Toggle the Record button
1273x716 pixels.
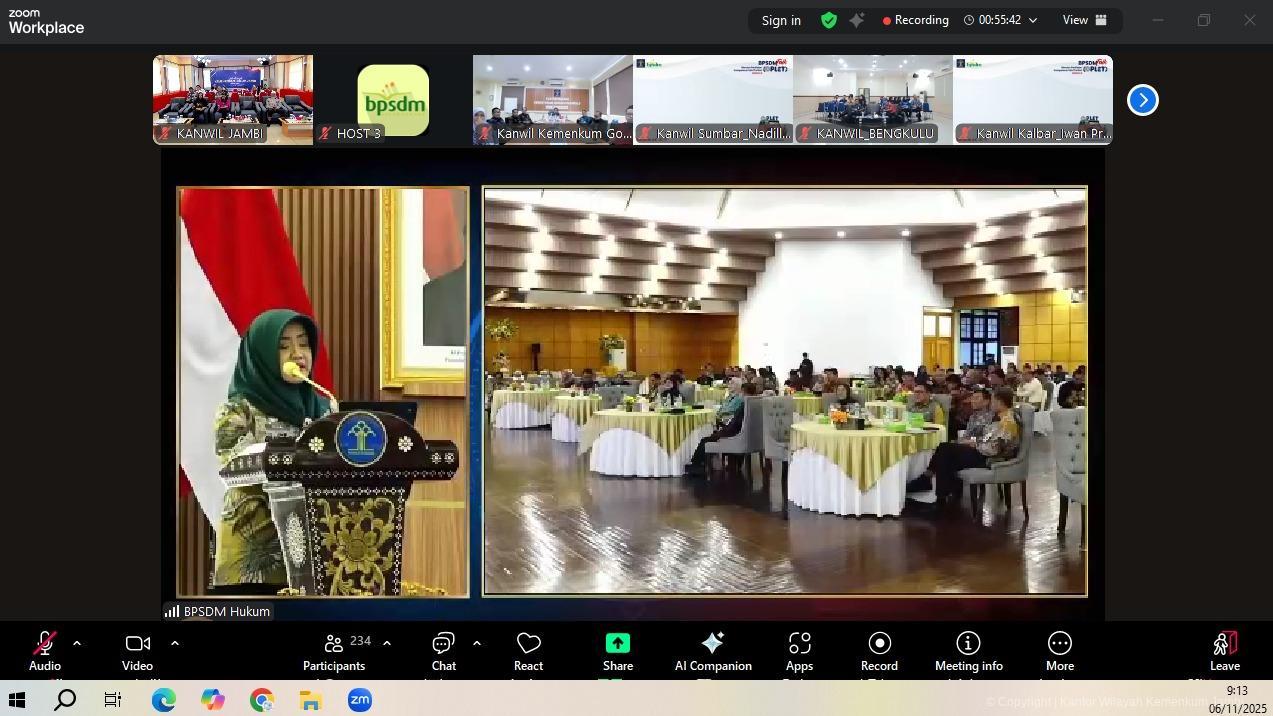click(x=879, y=651)
